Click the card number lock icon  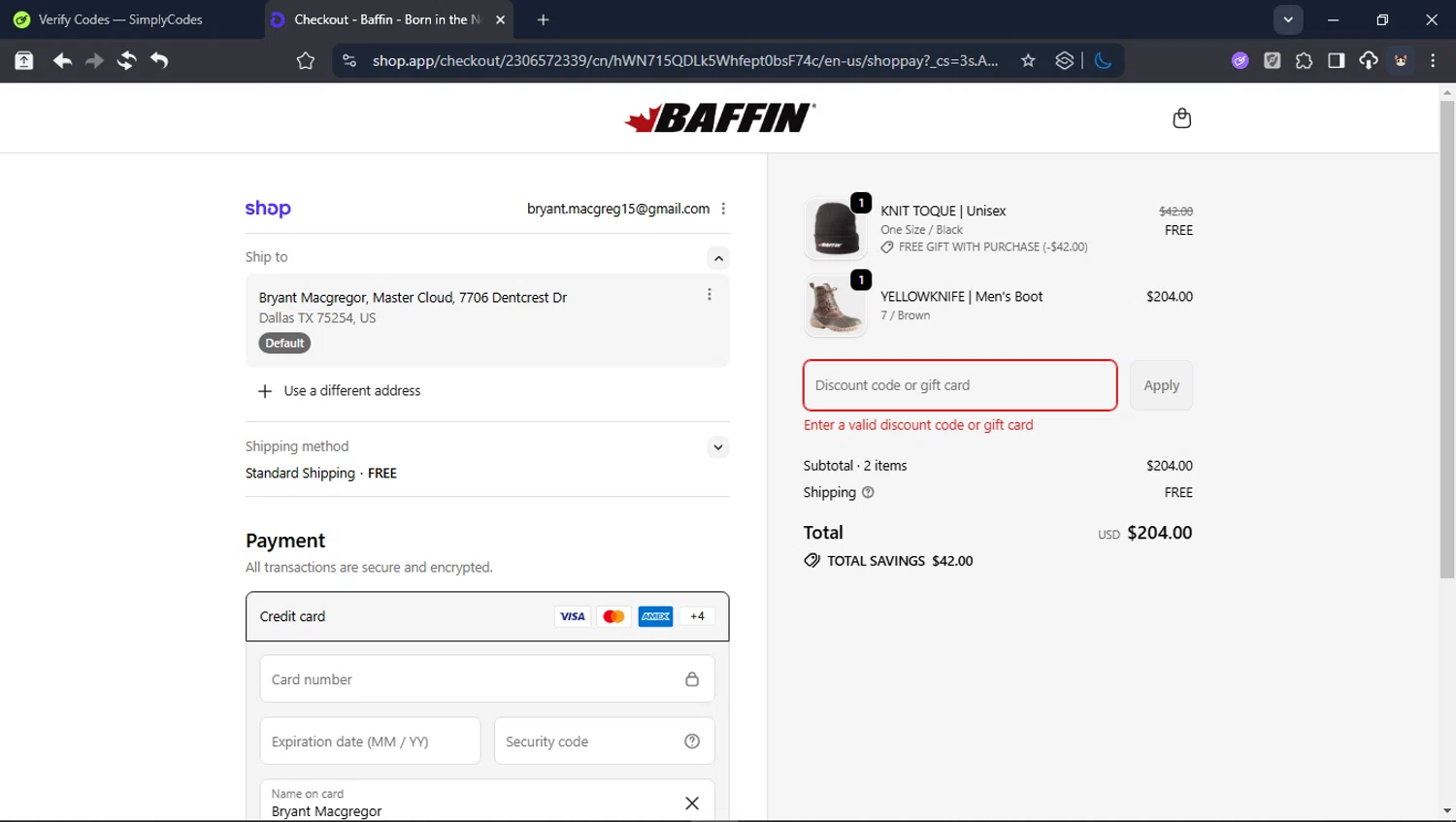[x=692, y=679]
